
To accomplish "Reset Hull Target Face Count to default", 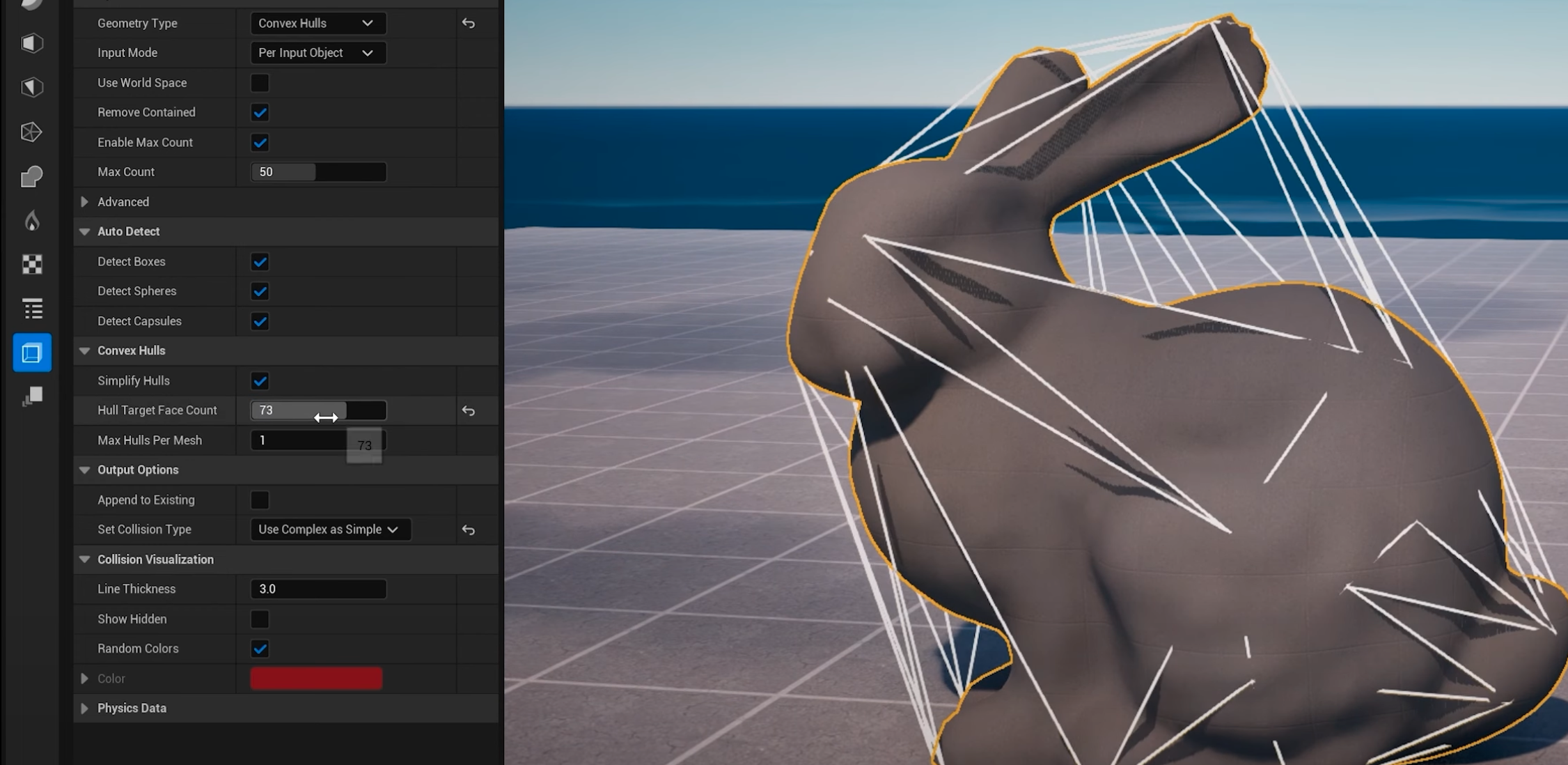I will pyautogui.click(x=469, y=411).
